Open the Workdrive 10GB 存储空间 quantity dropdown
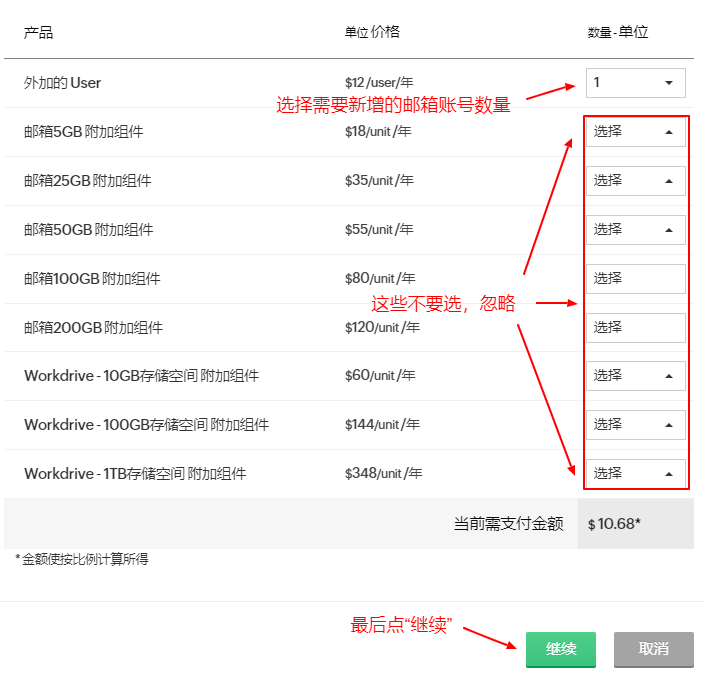704x681 pixels. point(635,376)
